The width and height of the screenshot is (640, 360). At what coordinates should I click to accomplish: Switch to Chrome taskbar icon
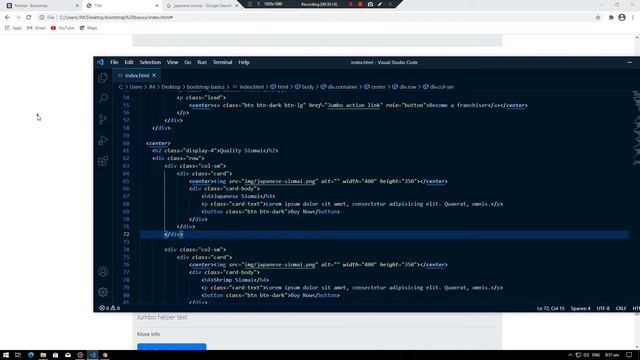105,355
